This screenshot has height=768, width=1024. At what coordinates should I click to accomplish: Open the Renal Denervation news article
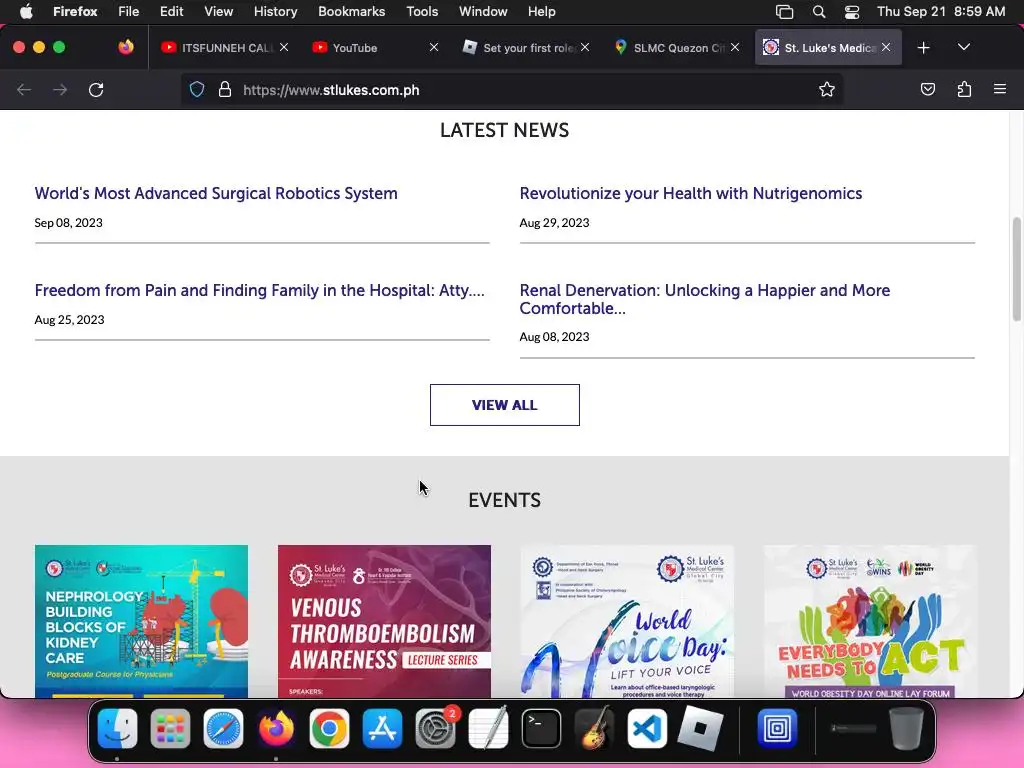tap(705, 299)
